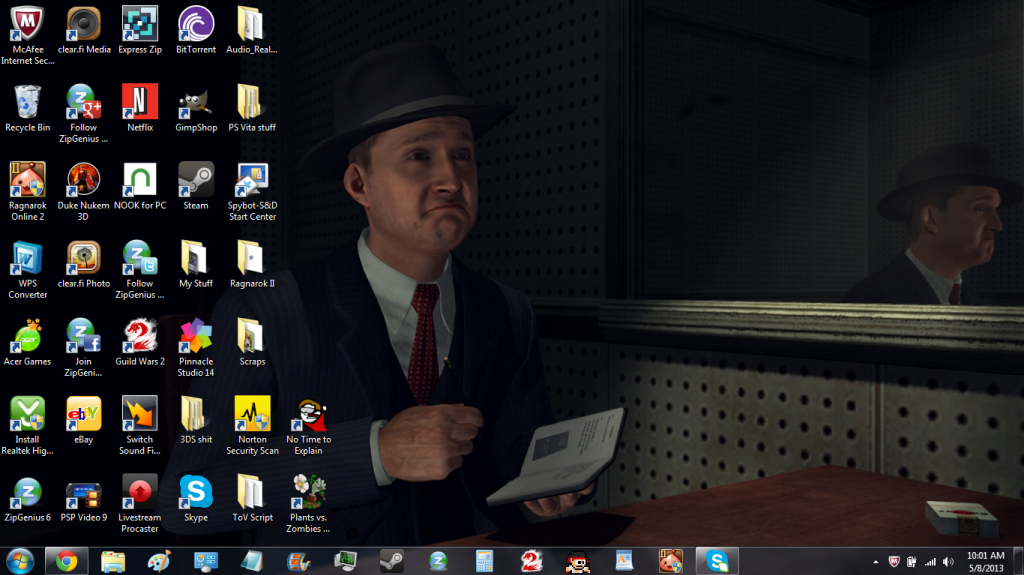The image size is (1024, 575).
Task: Open Windows Explorer from the taskbar
Action: click(113, 561)
